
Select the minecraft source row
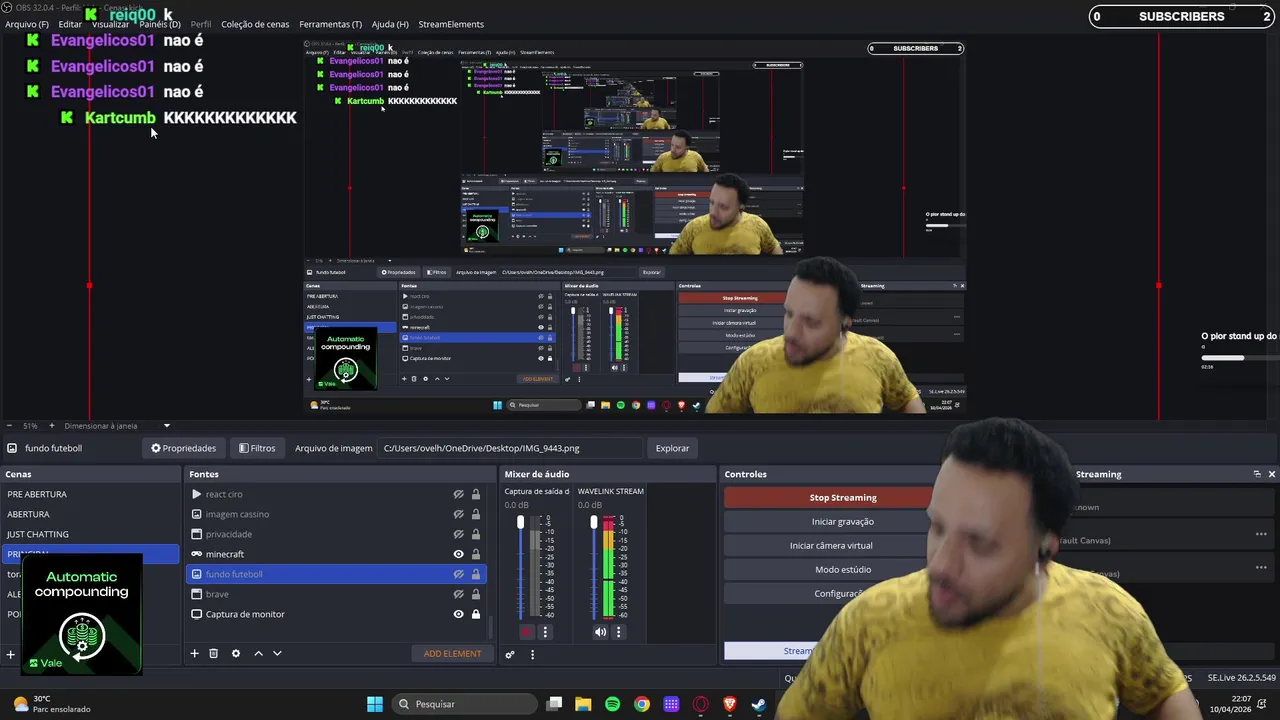point(336,554)
